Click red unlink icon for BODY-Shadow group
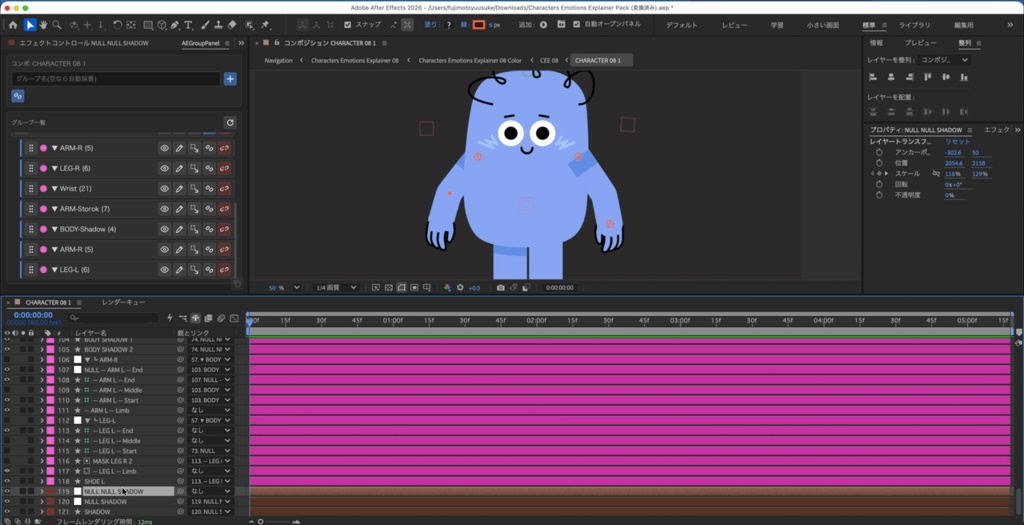The width and height of the screenshot is (1024, 525). tap(225, 229)
